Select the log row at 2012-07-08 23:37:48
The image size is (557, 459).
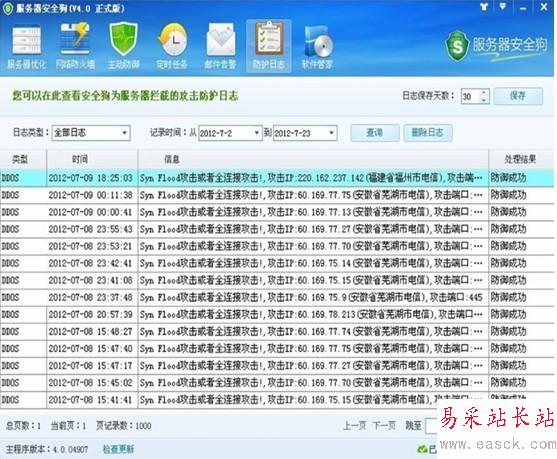pyautogui.click(x=277, y=297)
